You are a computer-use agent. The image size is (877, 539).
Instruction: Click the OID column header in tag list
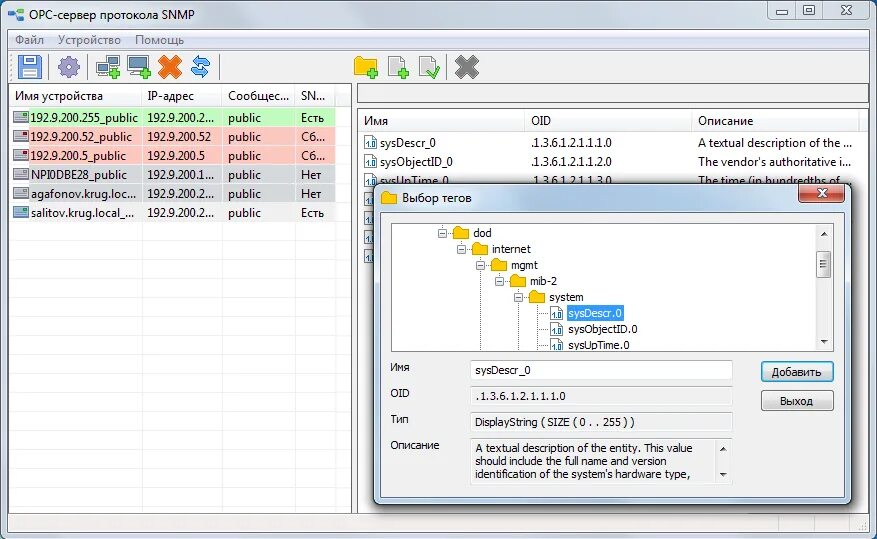608,121
